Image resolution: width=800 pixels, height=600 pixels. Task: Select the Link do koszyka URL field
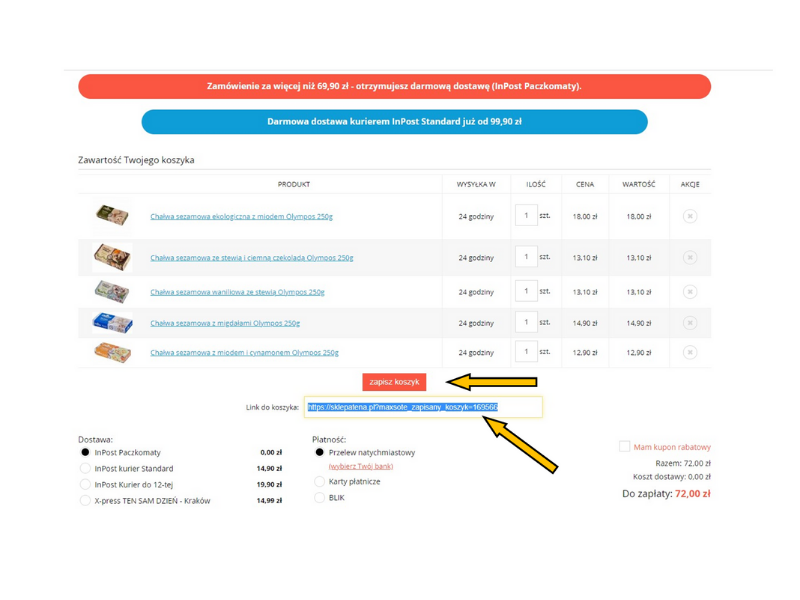click(423, 407)
